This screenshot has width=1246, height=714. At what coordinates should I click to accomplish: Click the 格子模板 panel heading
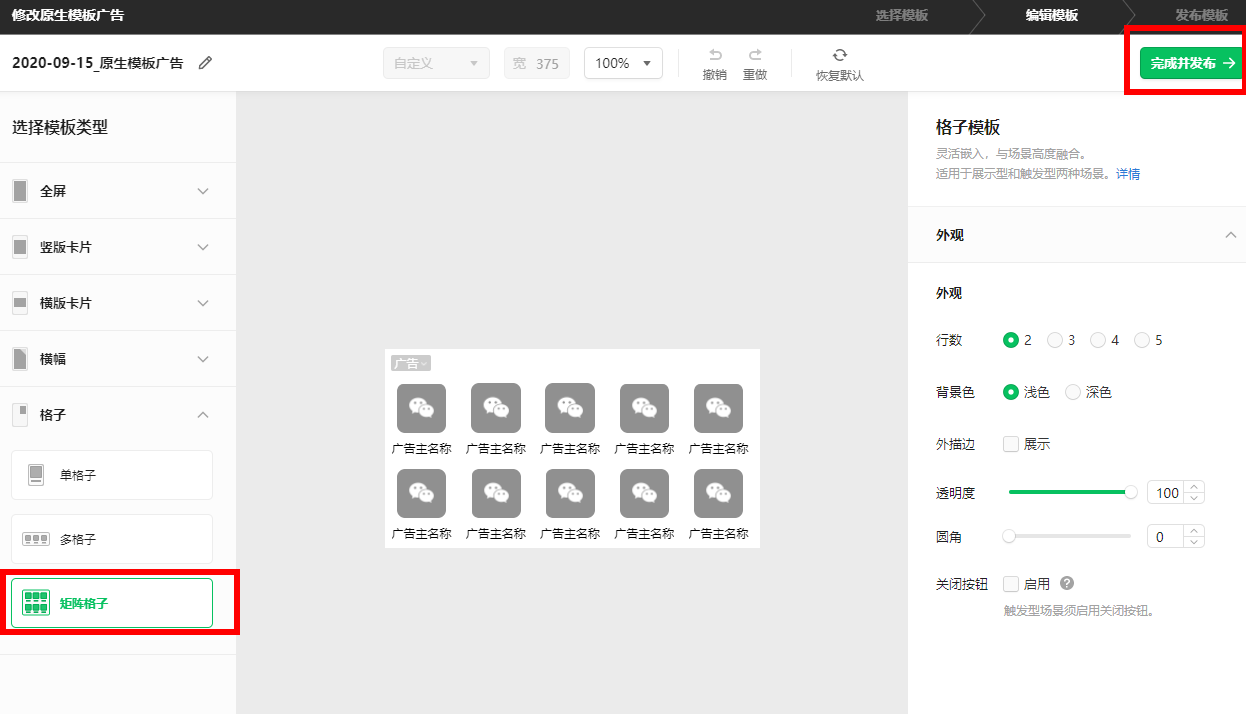tap(968, 127)
